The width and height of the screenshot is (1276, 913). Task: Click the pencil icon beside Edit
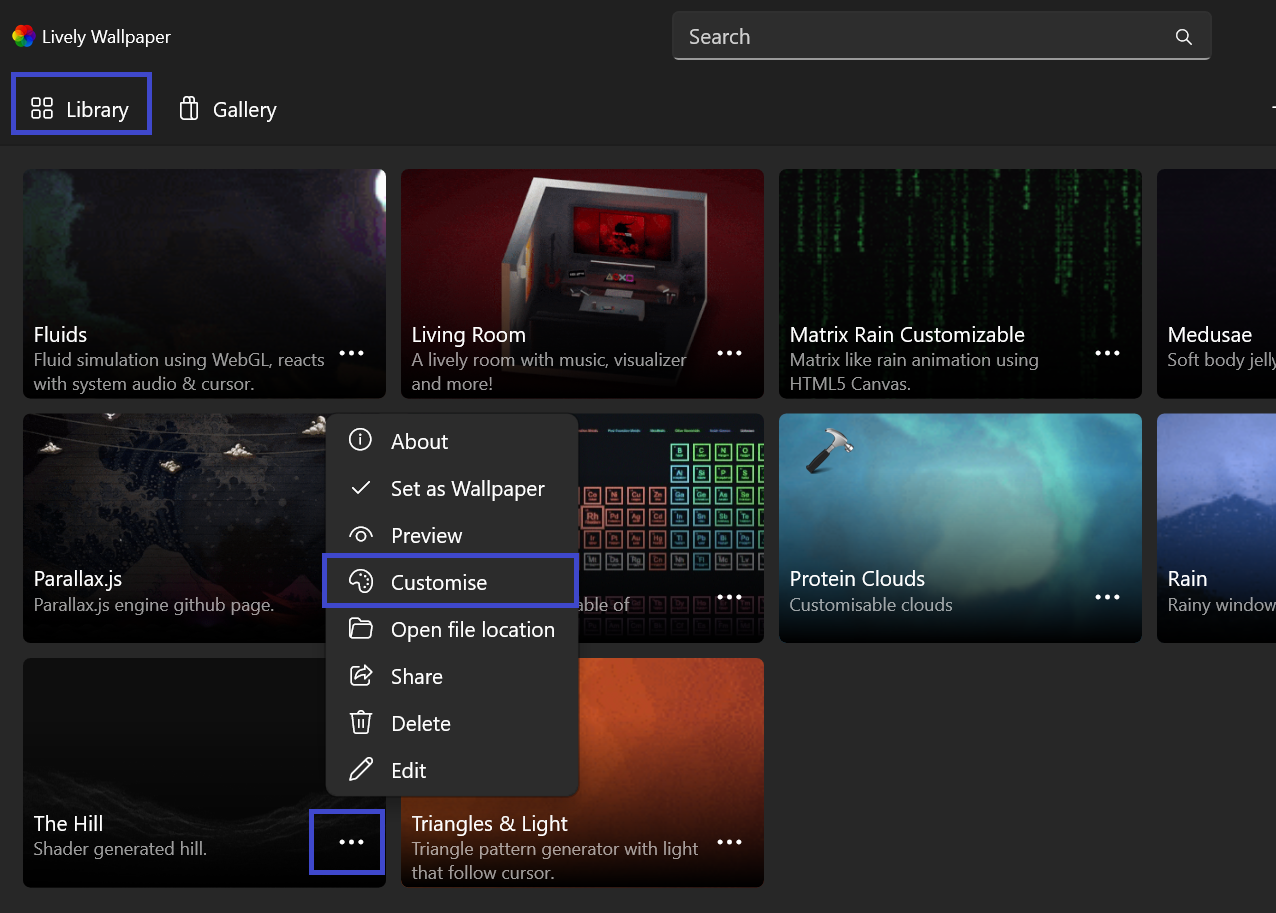click(361, 770)
